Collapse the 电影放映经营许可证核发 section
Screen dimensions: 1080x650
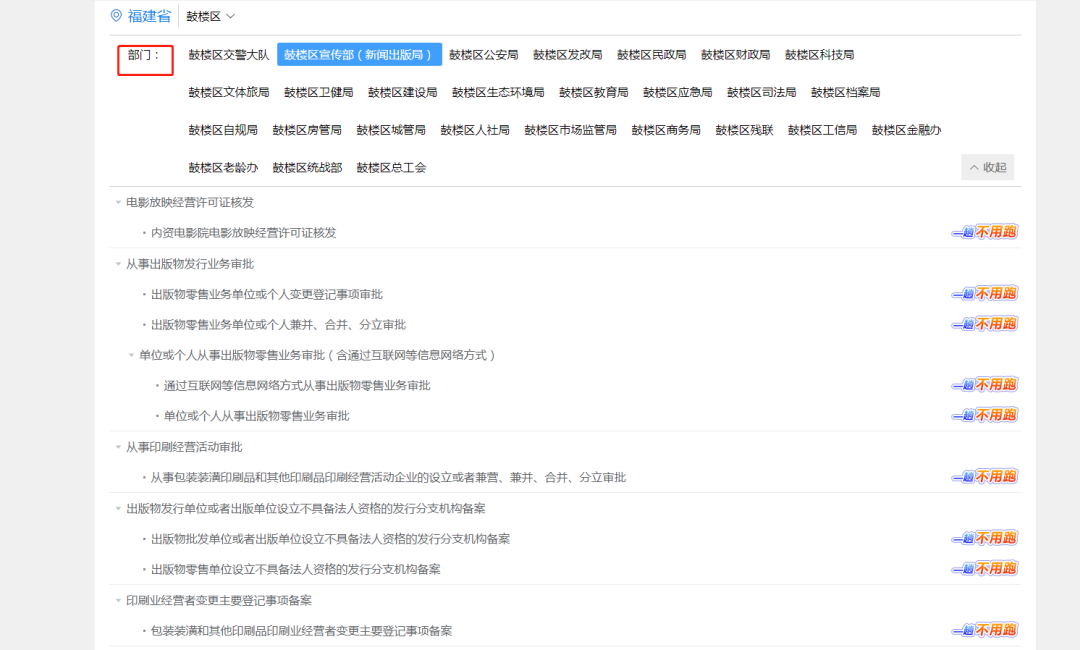(118, 203)
